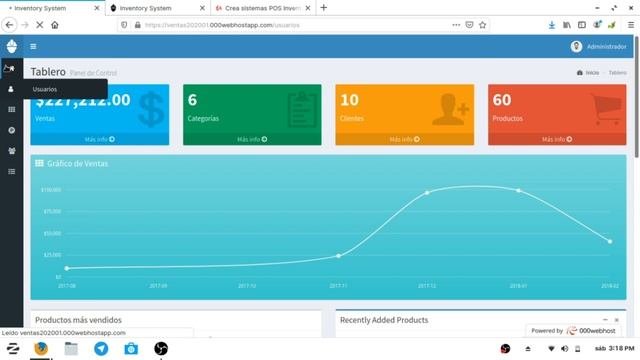Save page to Pocket

pos(469,25)
